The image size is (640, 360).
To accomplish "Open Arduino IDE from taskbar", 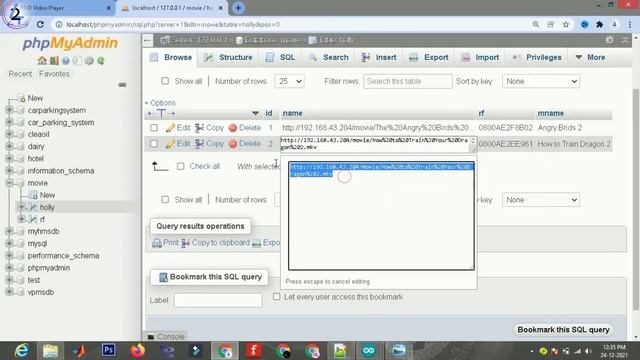I will (369, 351).
